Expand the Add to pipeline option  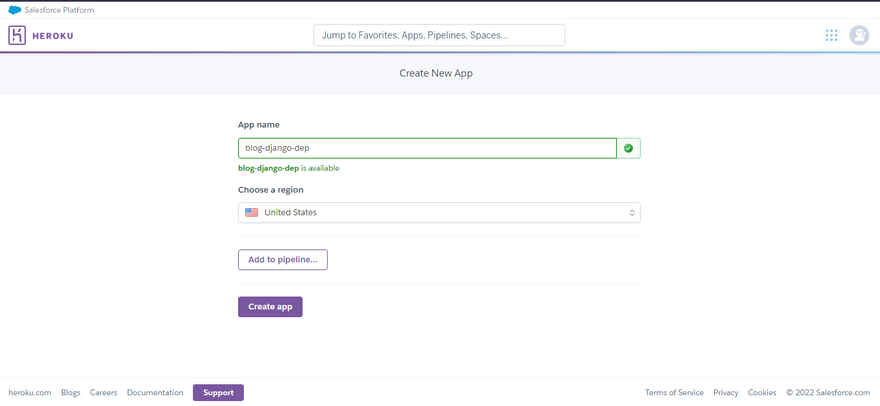[x=282, y=260]
